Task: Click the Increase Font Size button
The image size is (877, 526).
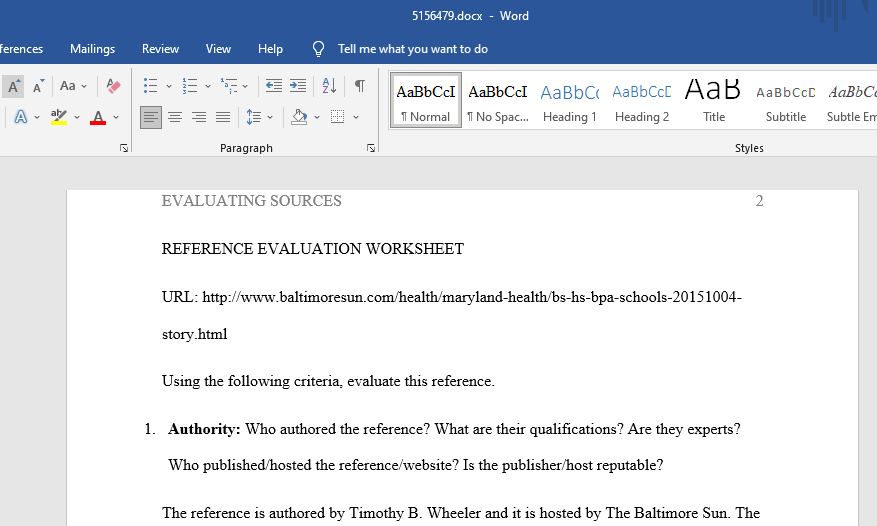Action: [13, 86]
